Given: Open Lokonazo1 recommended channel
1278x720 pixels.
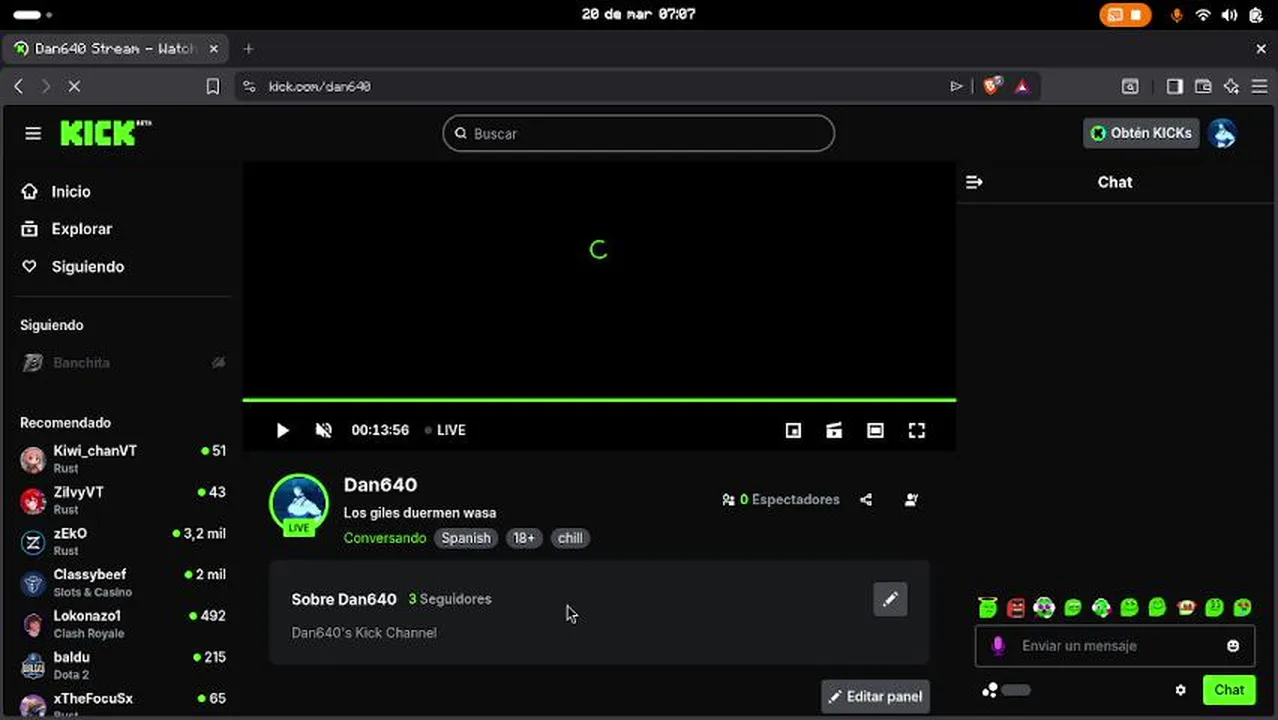Looking at the screenshot, I should pos(123,624).
